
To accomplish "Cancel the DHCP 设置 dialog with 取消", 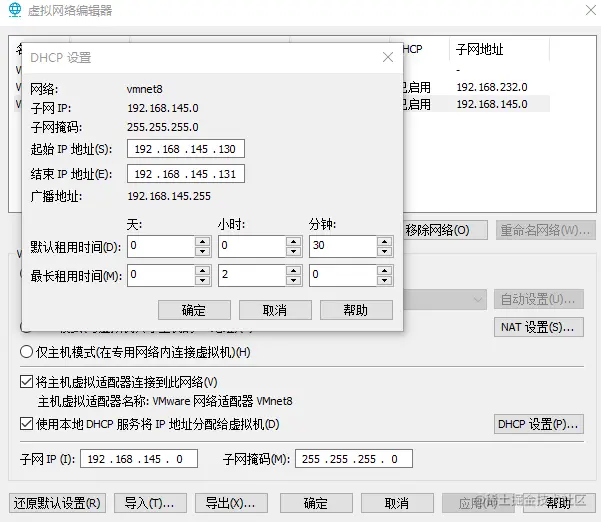I will 275,310.
